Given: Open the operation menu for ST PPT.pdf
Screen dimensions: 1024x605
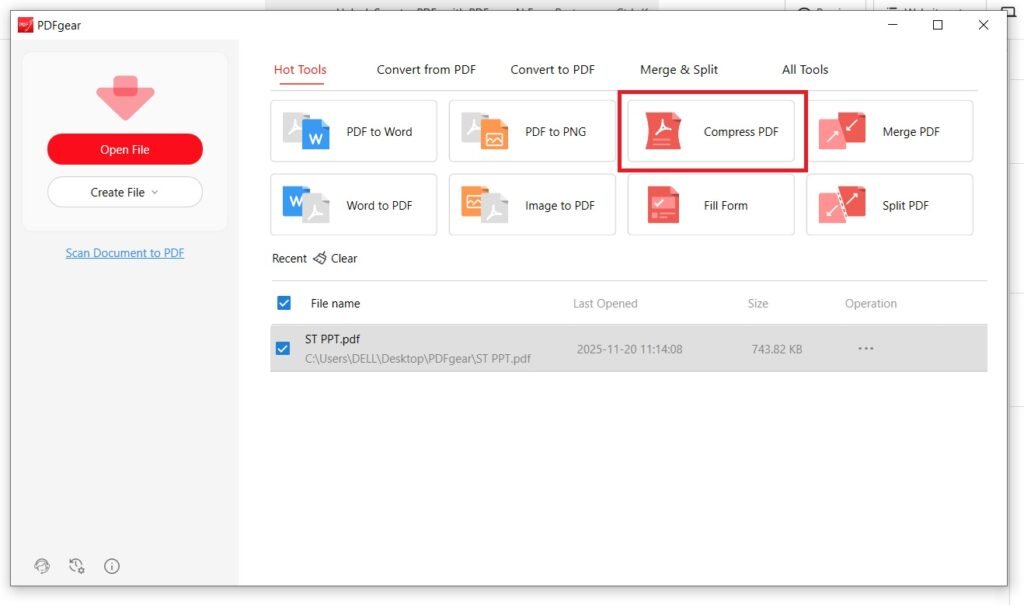Looking at the screenshot, I should (x=865, y=347).
